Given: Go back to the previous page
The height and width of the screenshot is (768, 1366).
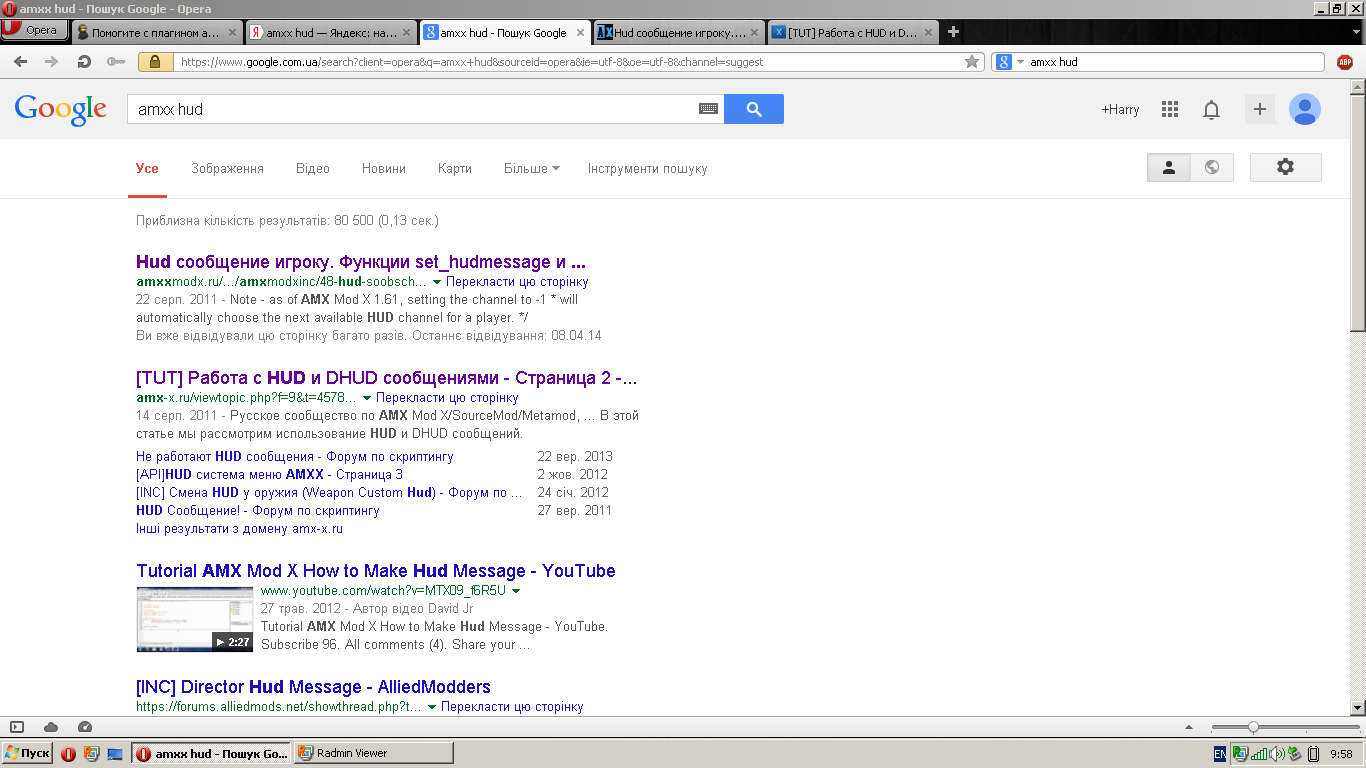Looking at the screenshot, I should [x=21, y=62].
